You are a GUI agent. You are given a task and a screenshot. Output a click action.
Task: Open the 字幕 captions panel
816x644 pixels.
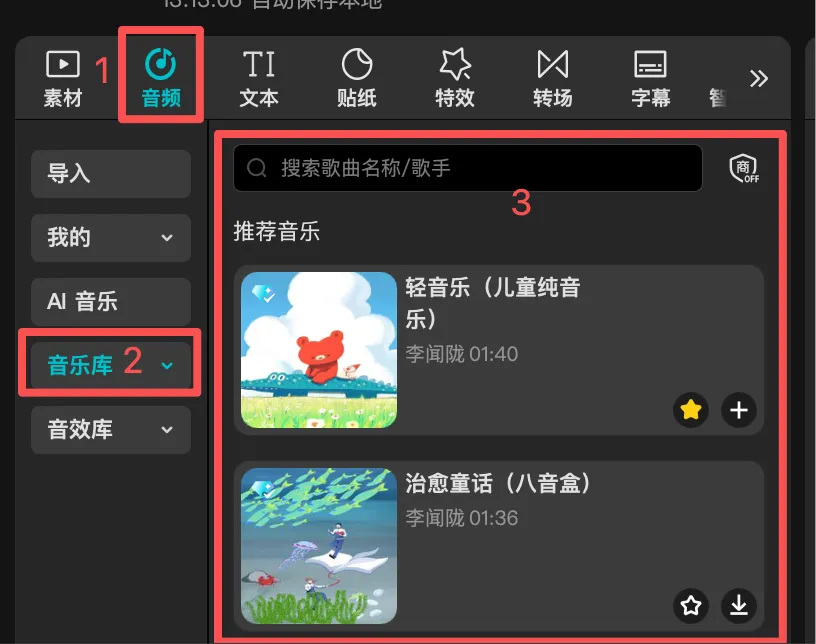tap(651, 79)
